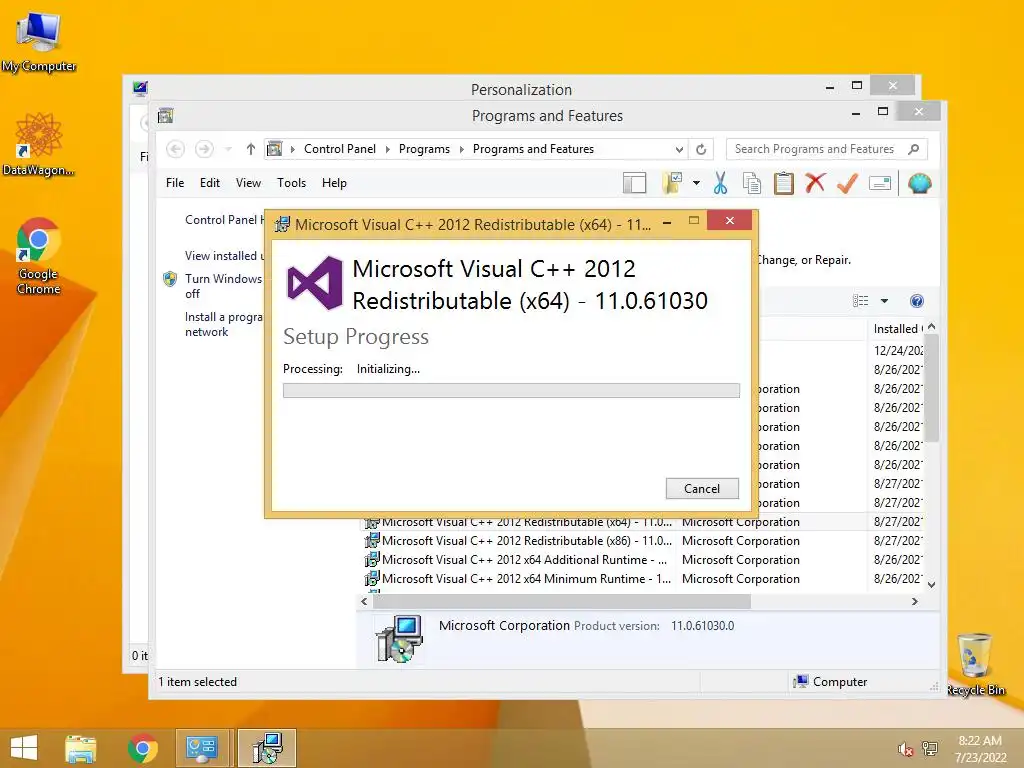Click the orange checkmark toolbar icon
The height and width of the screenshot is (768, 1024).
click(x=847, y=184)
